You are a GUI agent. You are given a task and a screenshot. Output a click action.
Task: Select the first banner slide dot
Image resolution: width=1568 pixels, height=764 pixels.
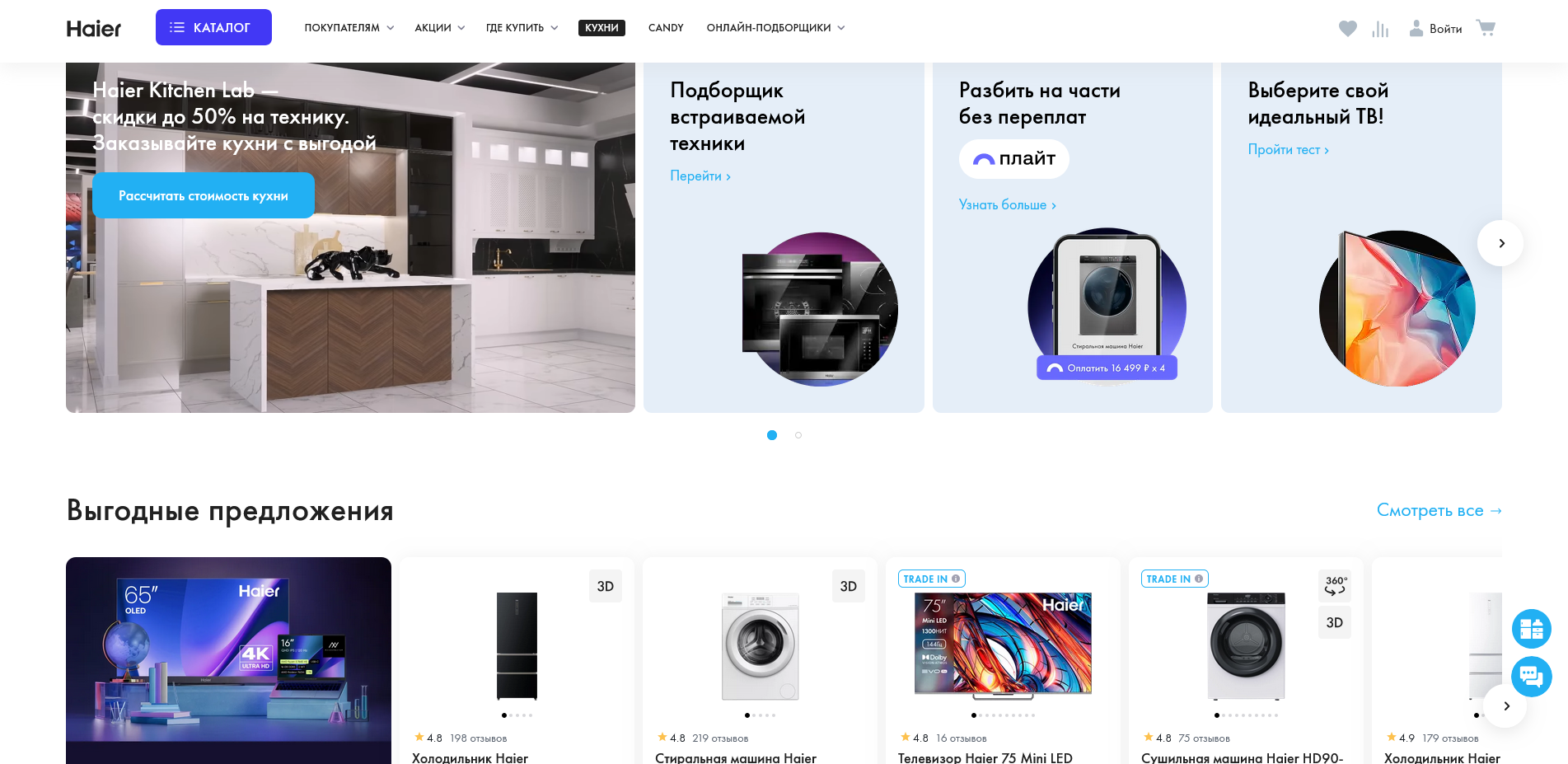click(x=772, y=435)
